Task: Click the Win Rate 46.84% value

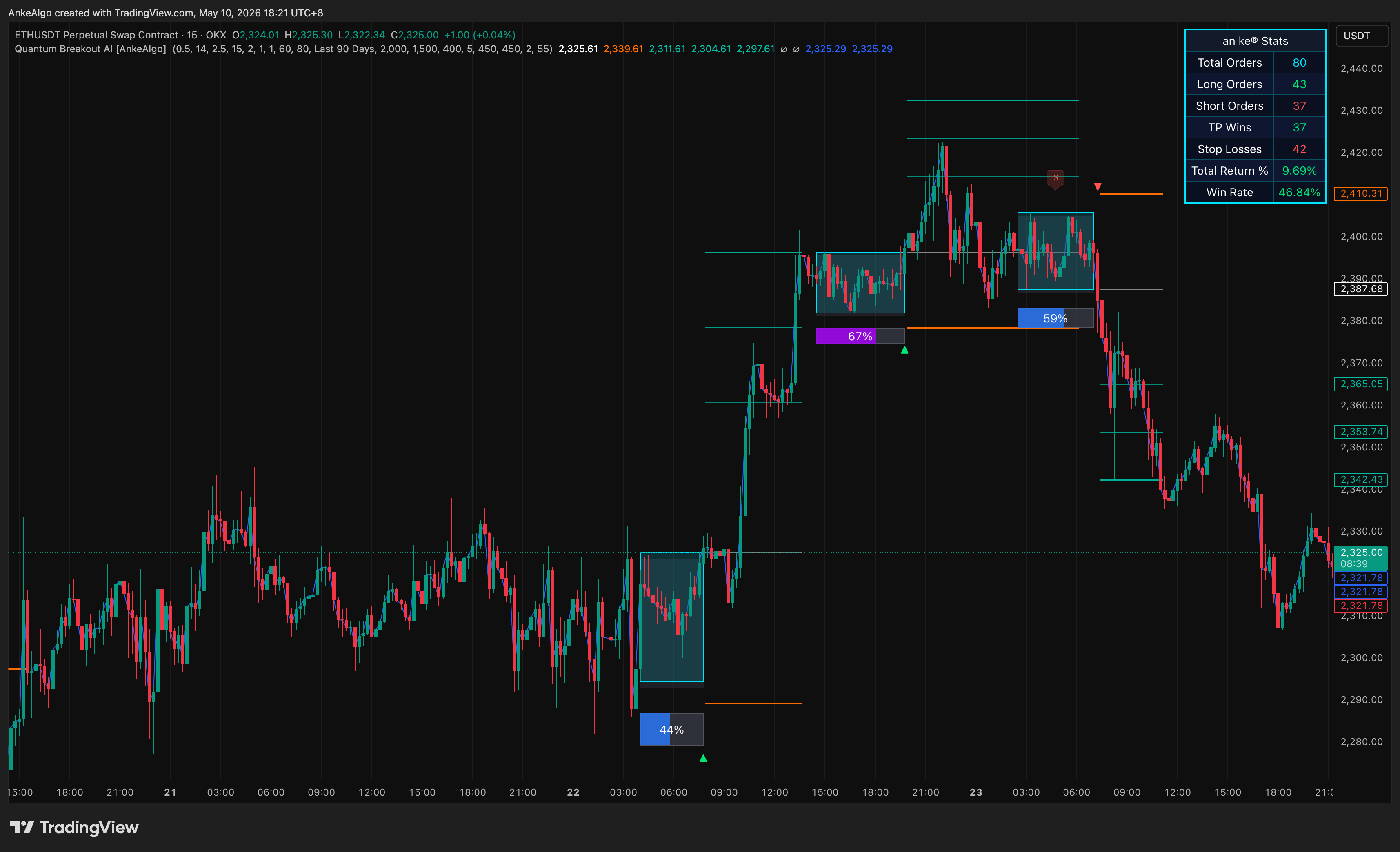Action: click(1299, 192)
